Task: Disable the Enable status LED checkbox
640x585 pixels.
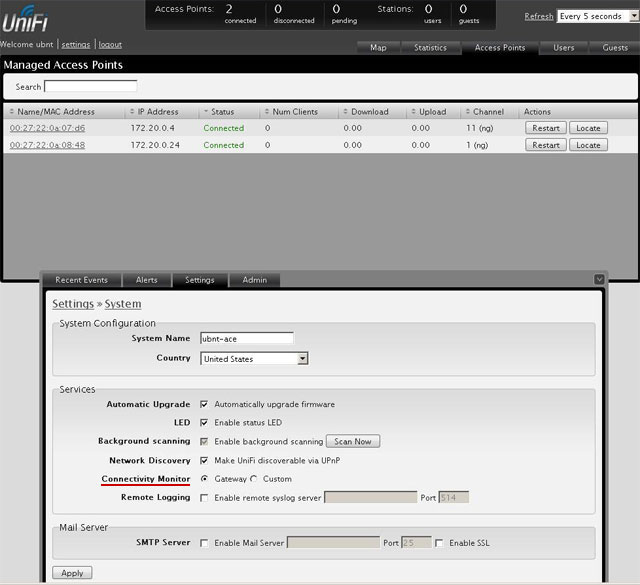Action: pyautogui.click(x=204, y=423)
